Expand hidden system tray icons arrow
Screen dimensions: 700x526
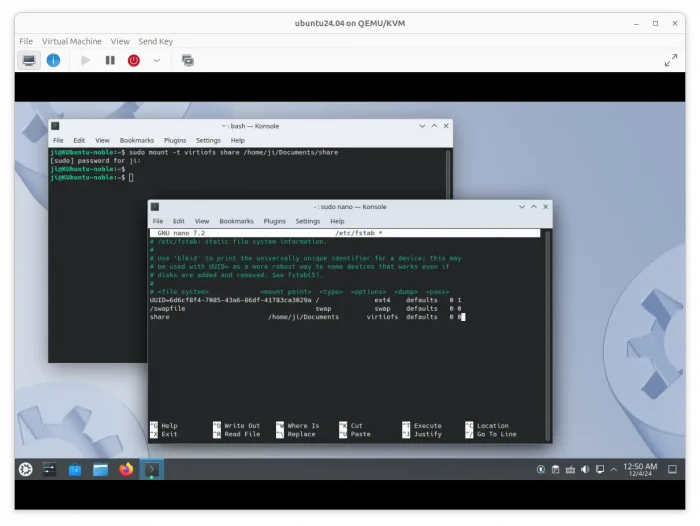614,469
